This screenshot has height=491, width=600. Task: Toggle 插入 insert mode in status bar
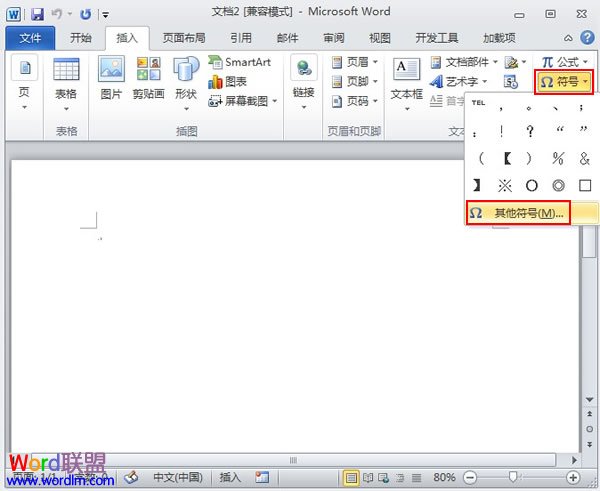pyautogui.click(x=230, y=477)
